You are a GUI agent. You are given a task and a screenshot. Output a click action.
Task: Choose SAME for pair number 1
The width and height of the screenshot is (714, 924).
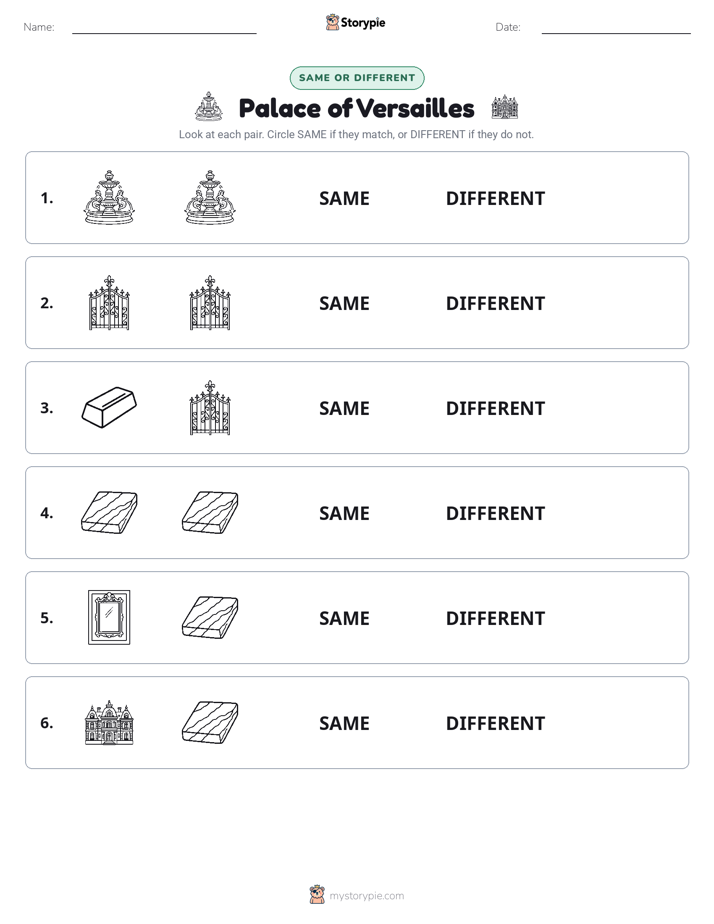(344, 199)
